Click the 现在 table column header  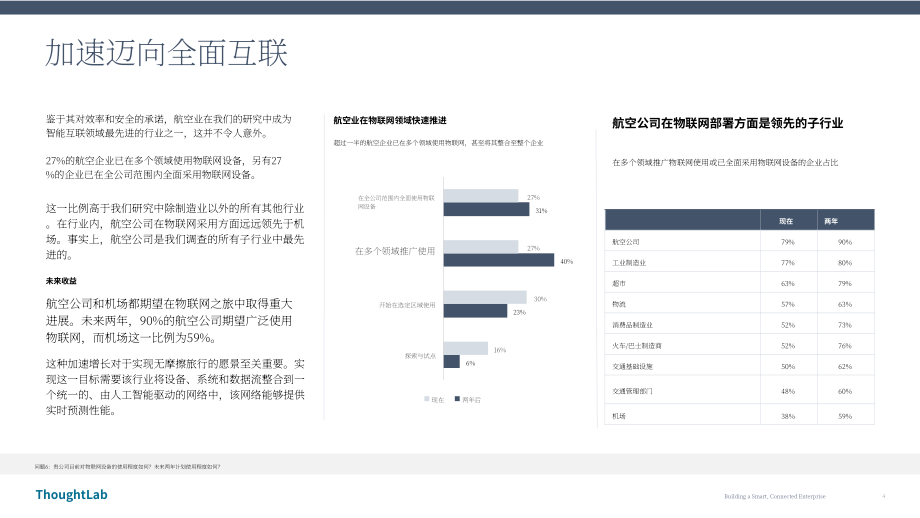(786, 221)
